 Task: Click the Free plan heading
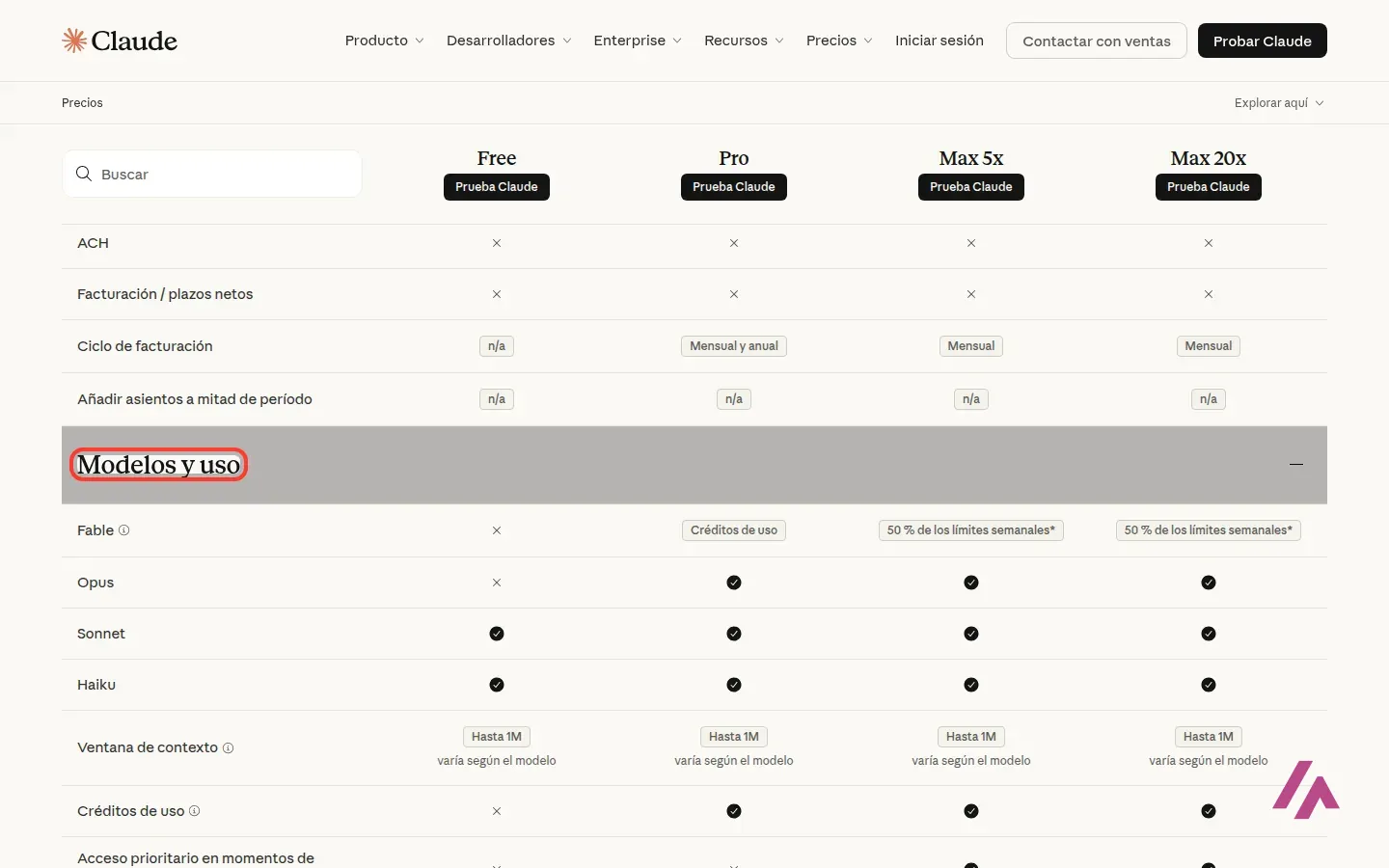(497, 158)
